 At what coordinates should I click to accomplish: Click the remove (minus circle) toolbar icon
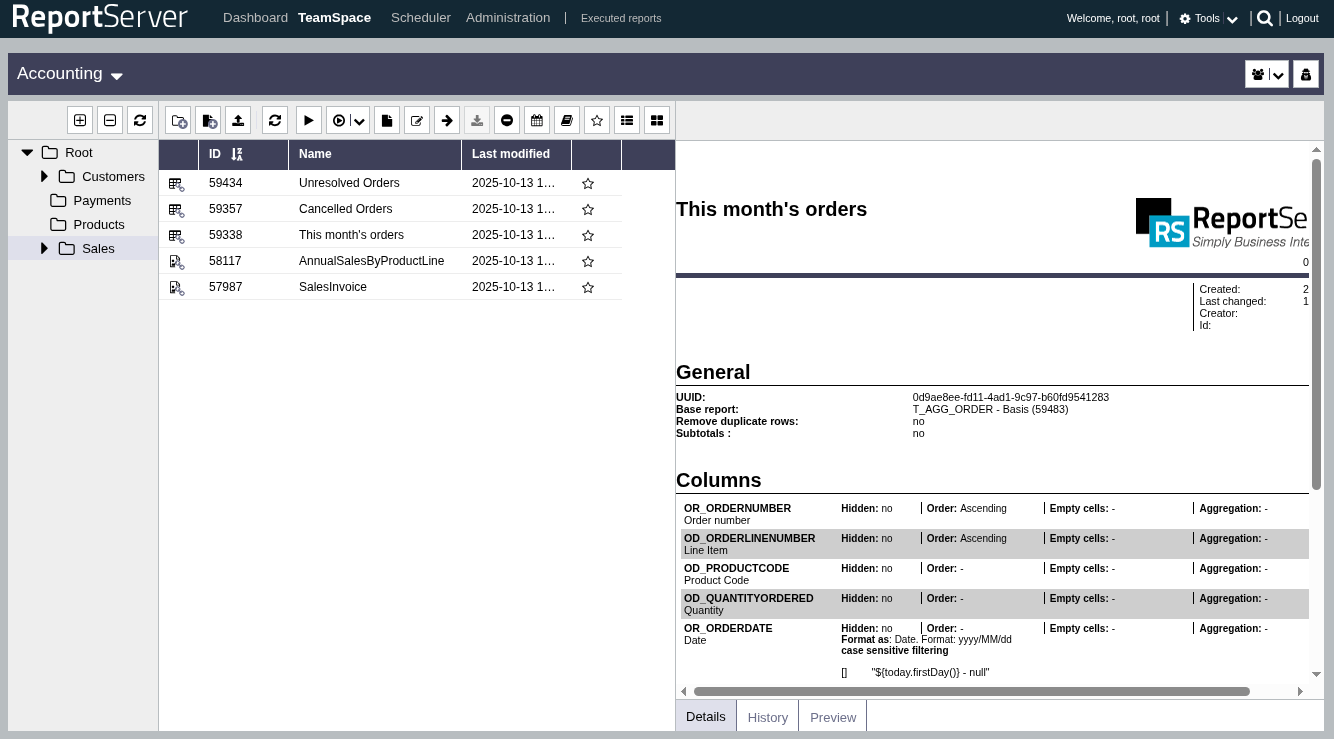click(x=507, y=120)
